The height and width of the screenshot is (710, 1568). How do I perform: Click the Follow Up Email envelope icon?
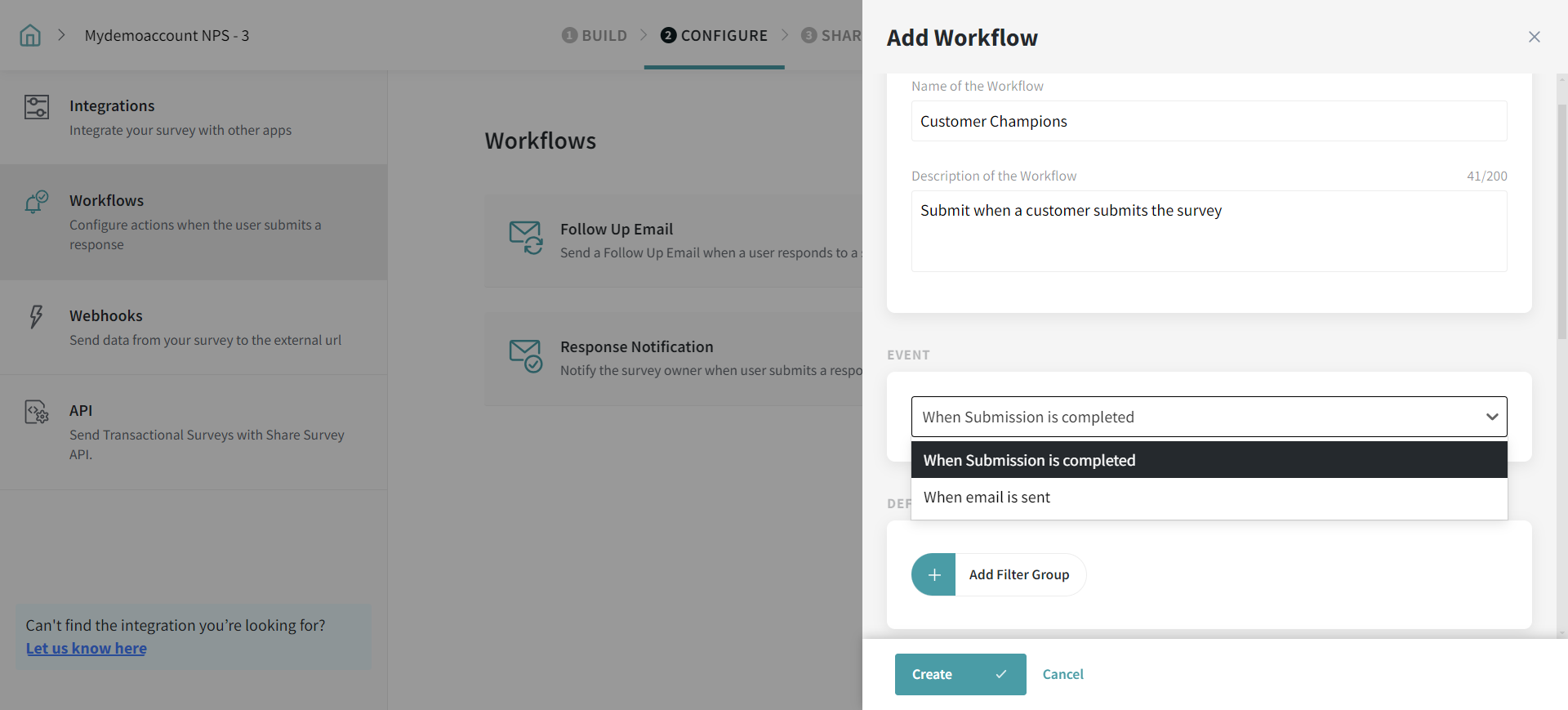(x=526, y=238)
